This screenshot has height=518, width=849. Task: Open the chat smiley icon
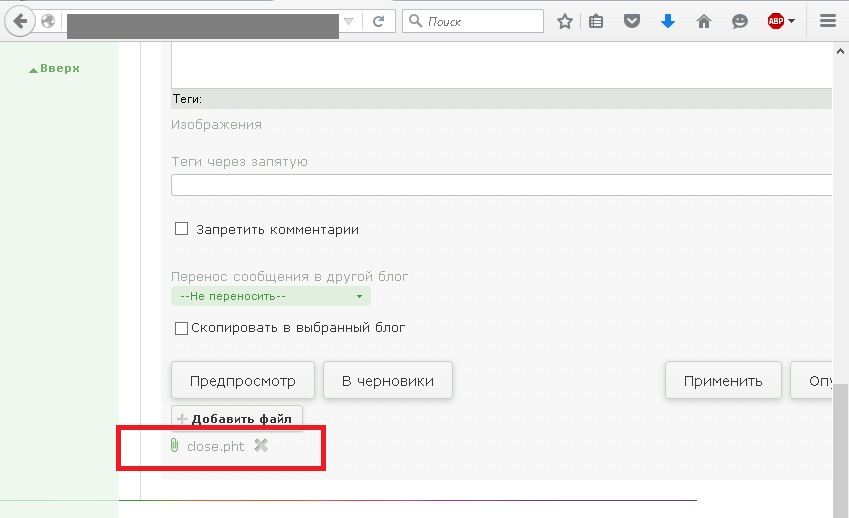pyautogui.click(x=740, y=22)
